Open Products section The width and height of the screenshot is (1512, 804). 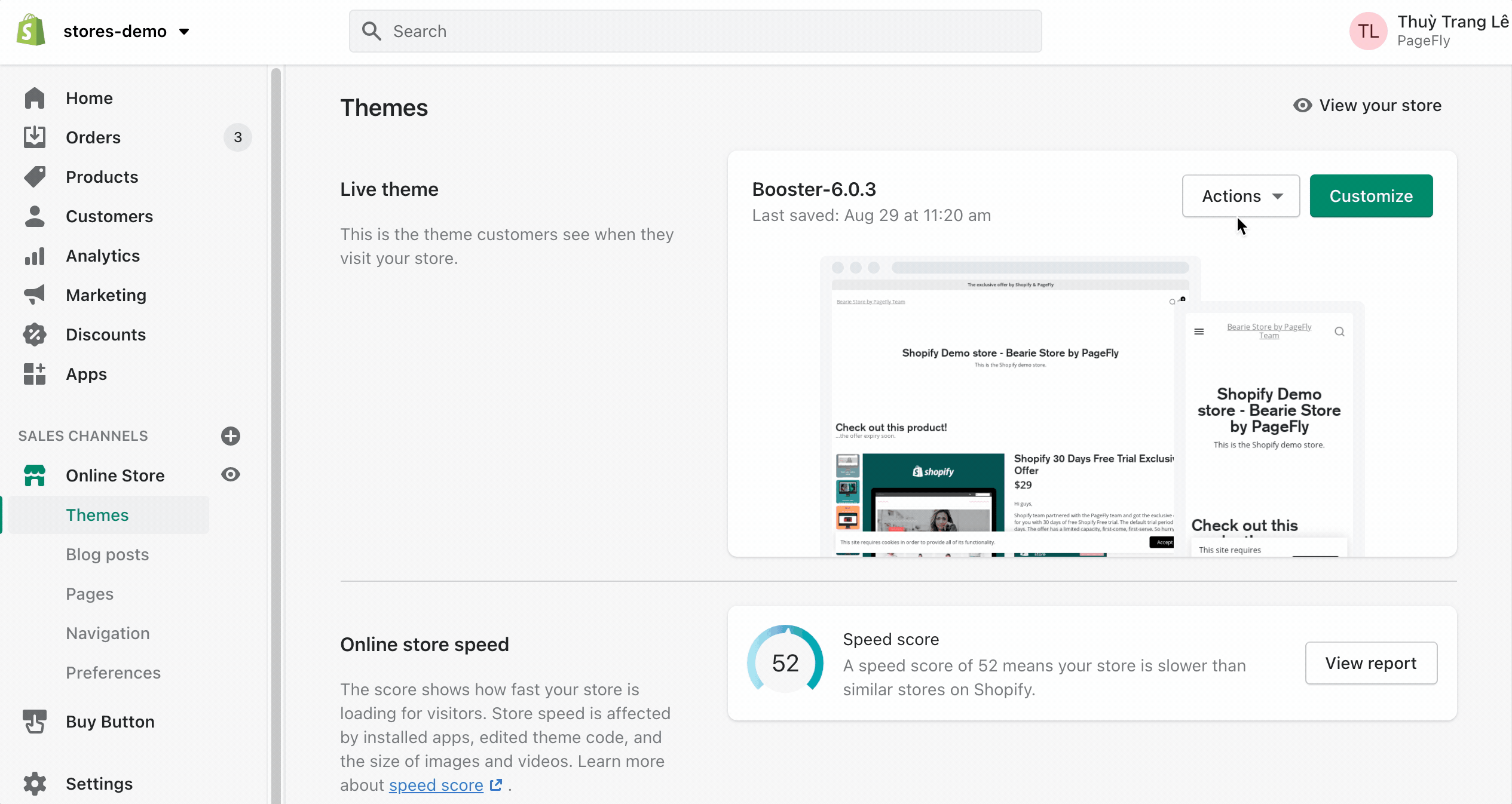[102, 177]
